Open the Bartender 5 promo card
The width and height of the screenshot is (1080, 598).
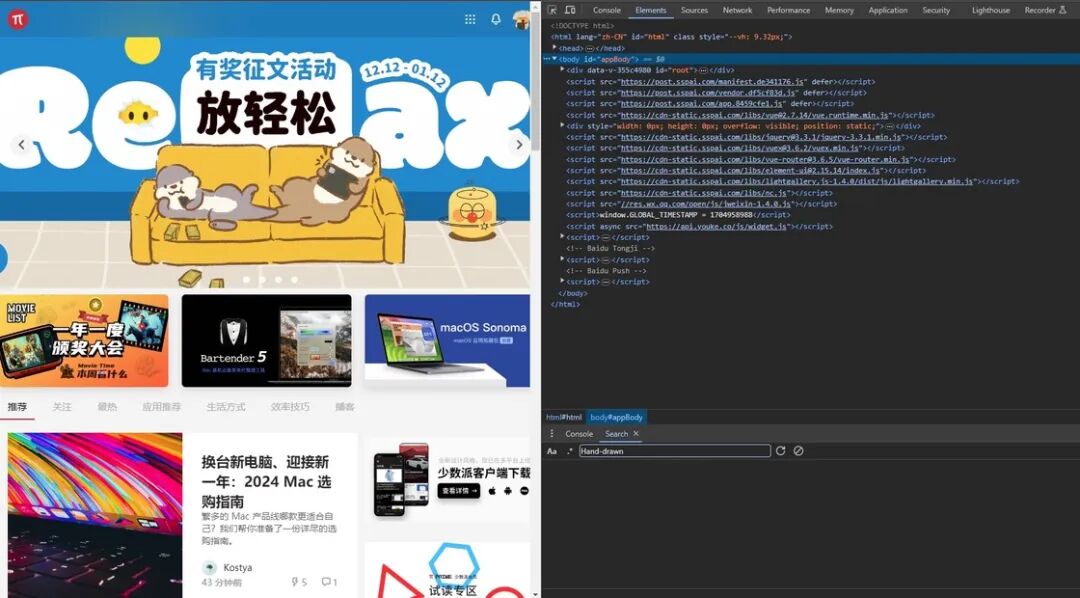pyautogui.click(x=267, y=341)
